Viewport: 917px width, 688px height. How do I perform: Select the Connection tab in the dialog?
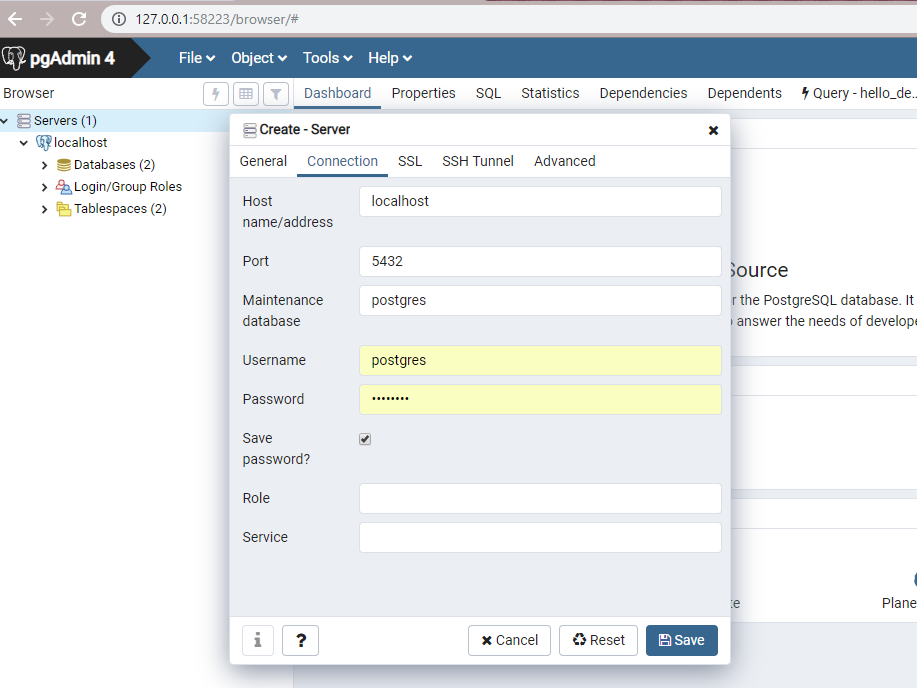coord(342,161)
